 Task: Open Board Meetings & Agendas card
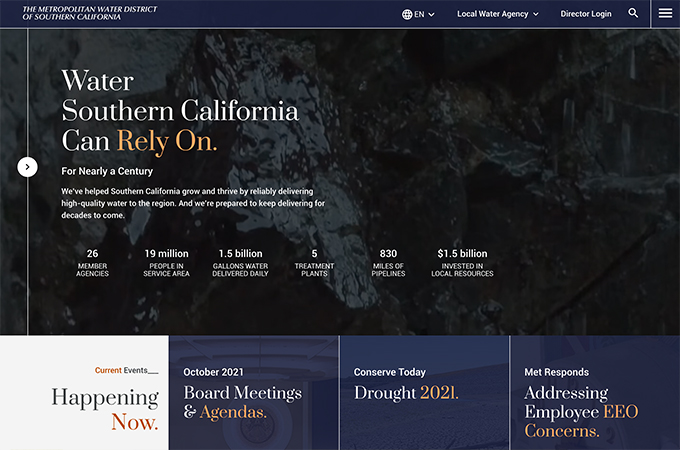[x=254, y=393]
